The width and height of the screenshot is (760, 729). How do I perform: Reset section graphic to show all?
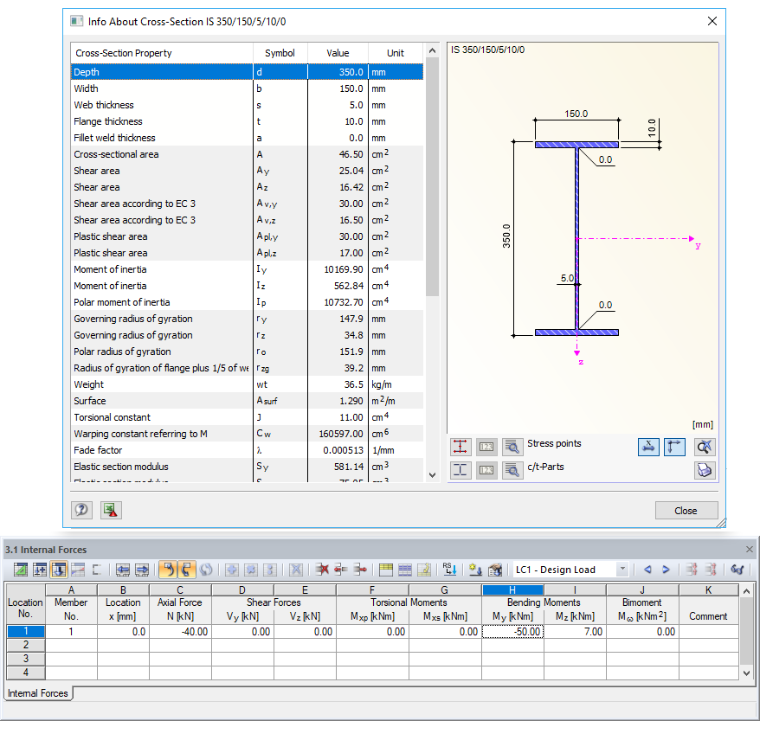[705, 446]
